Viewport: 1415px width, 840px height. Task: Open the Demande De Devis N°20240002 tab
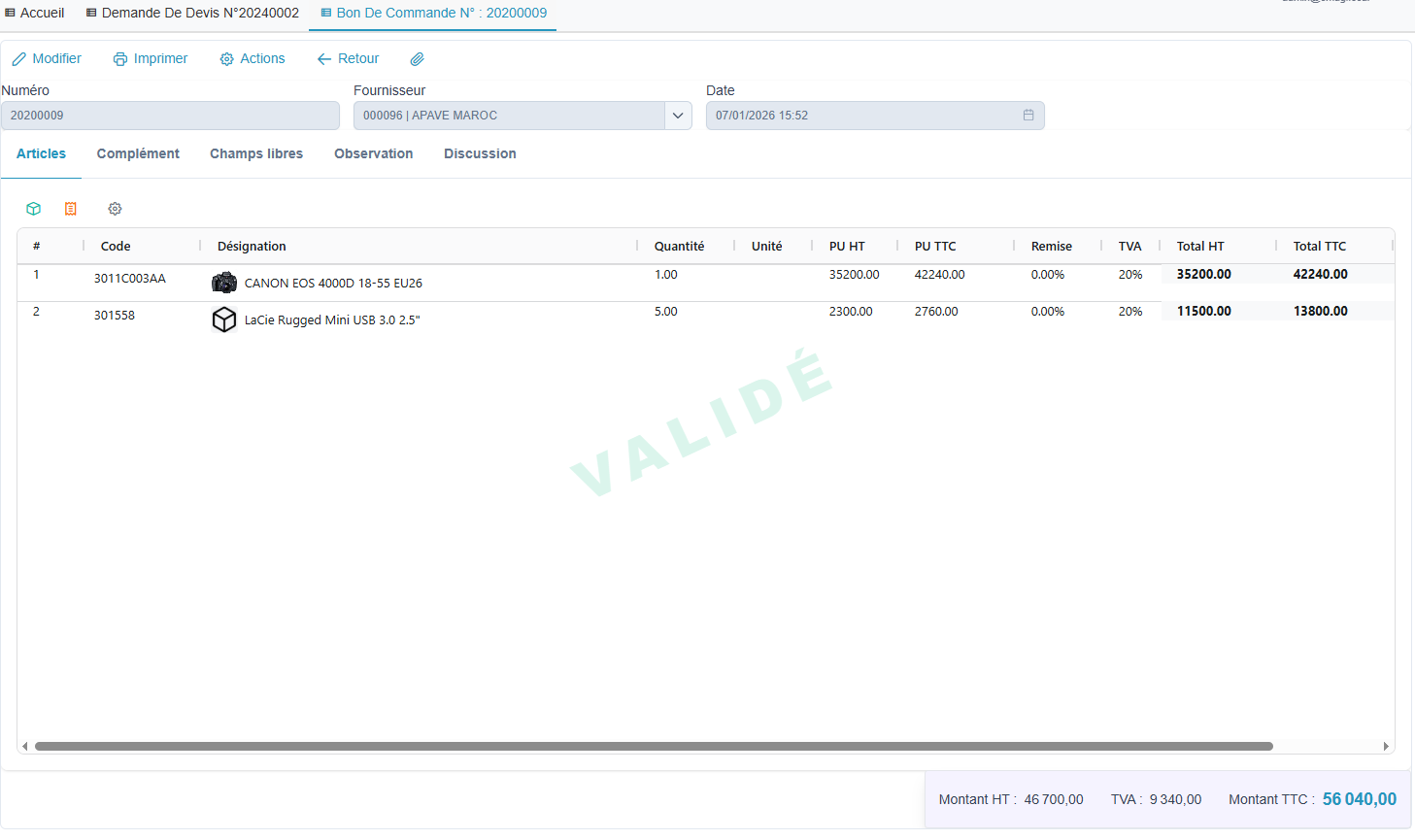coord(192,13)
